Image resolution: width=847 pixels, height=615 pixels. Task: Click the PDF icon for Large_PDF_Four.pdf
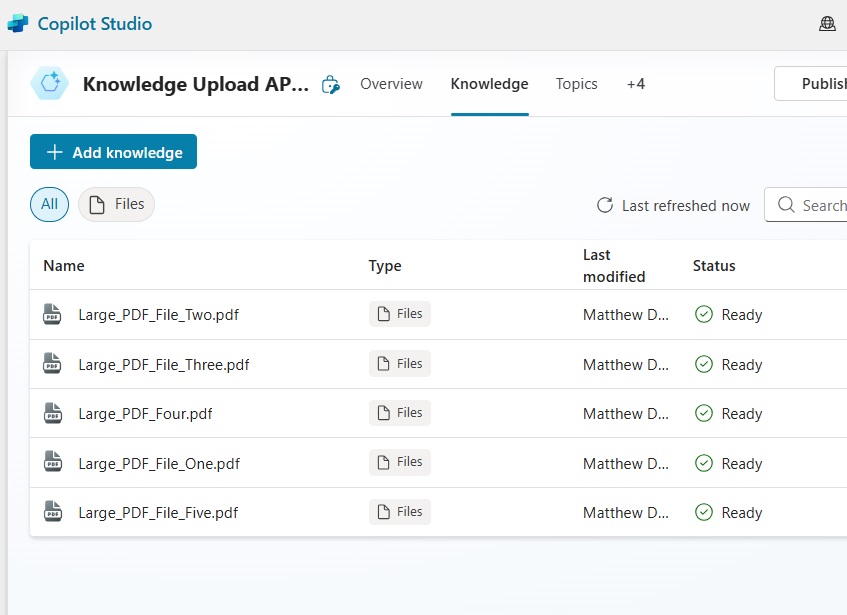click(x=52, y=413)
